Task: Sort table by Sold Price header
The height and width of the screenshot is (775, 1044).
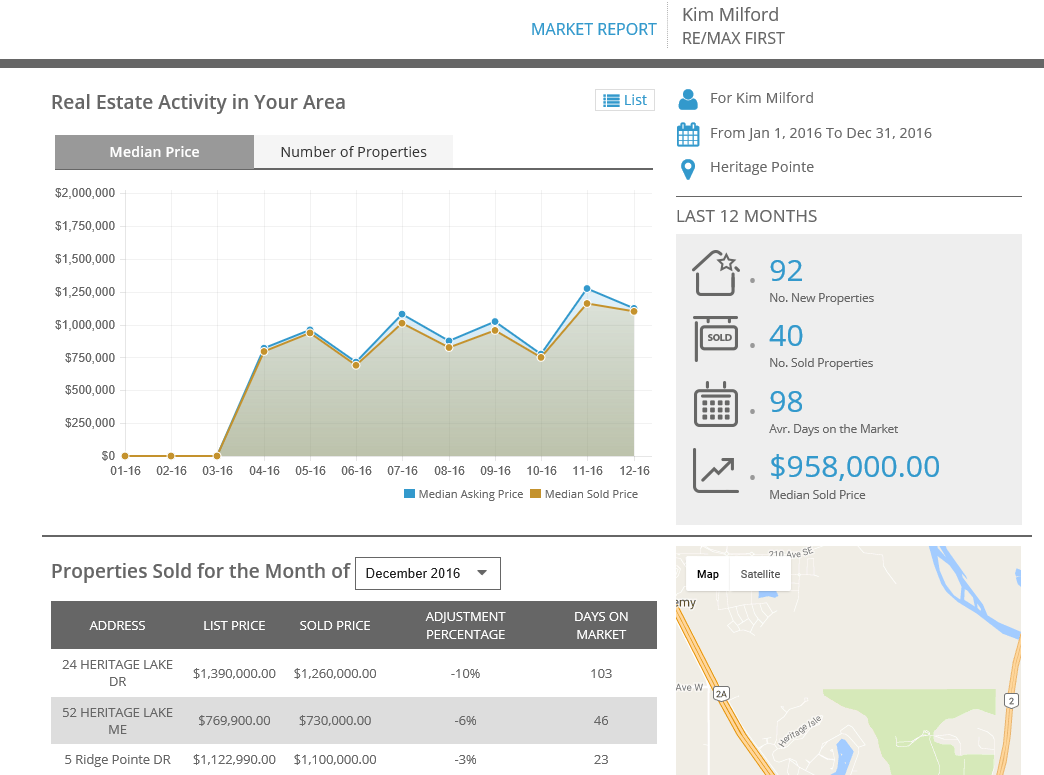Action: pyautogui.click(x=335, y=625)
